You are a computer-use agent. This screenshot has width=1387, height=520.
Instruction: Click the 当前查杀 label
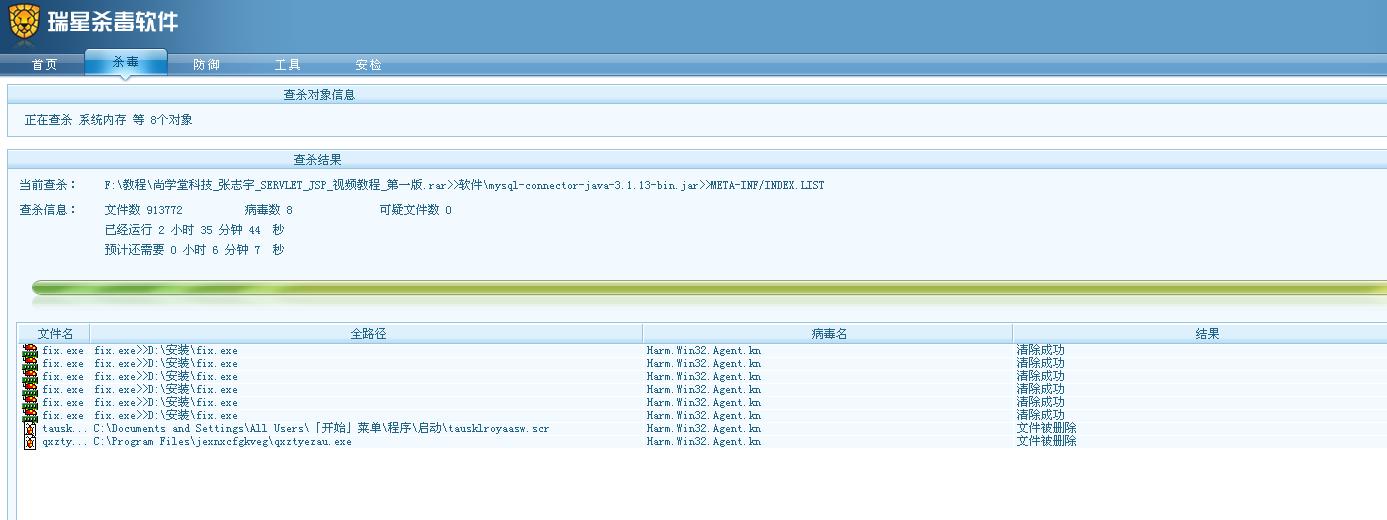click(48, 185)
